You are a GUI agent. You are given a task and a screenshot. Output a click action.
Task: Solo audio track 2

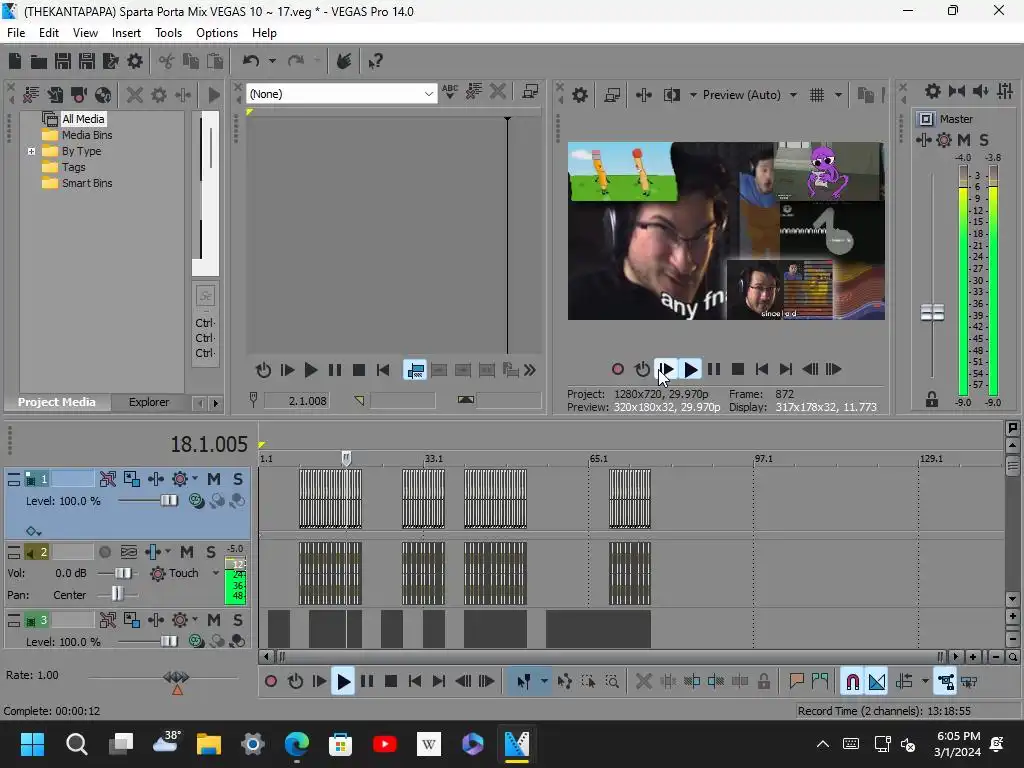(x=211, y=552)
